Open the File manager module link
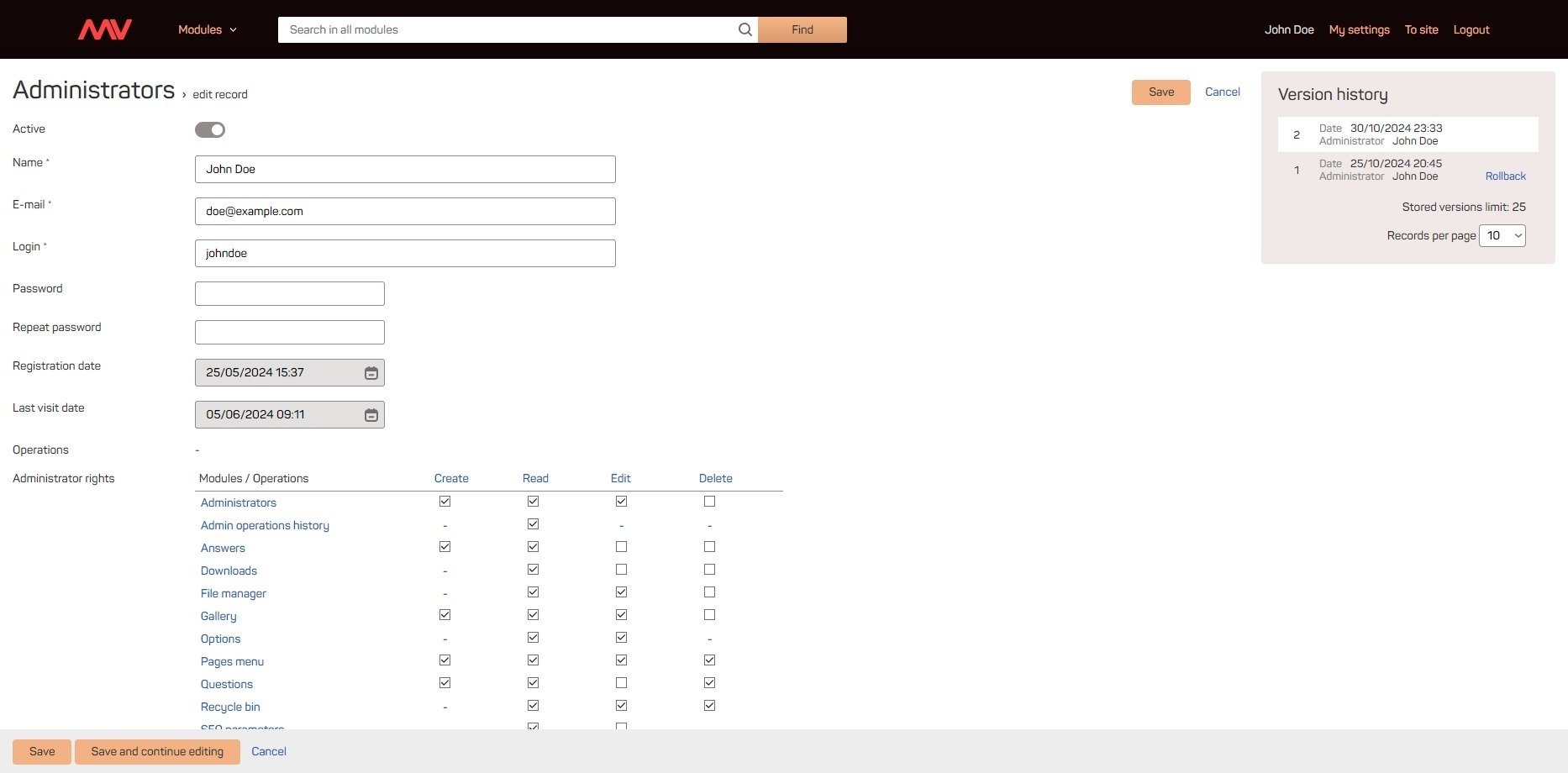 [233, 593]
